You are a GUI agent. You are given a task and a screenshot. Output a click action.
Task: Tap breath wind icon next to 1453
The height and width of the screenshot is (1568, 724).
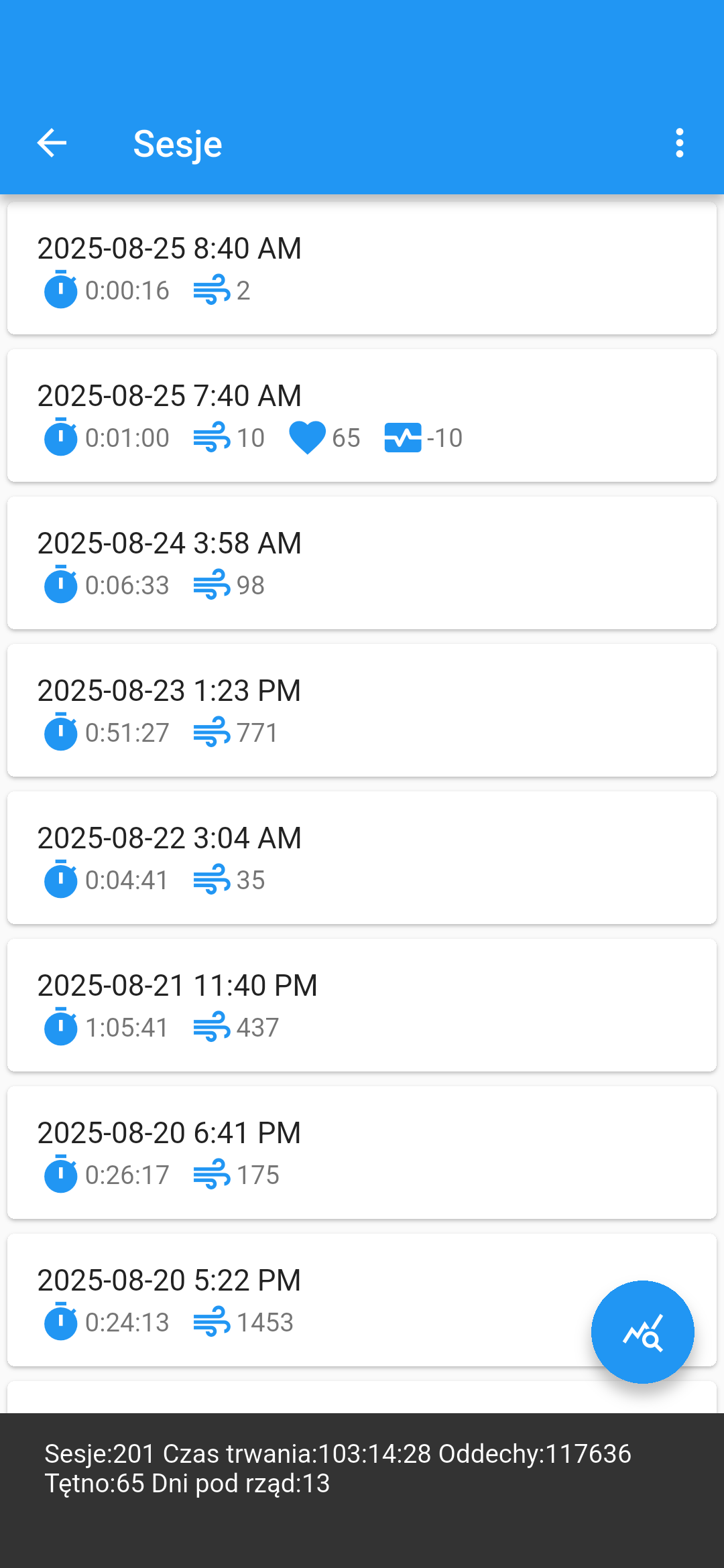212,1323
